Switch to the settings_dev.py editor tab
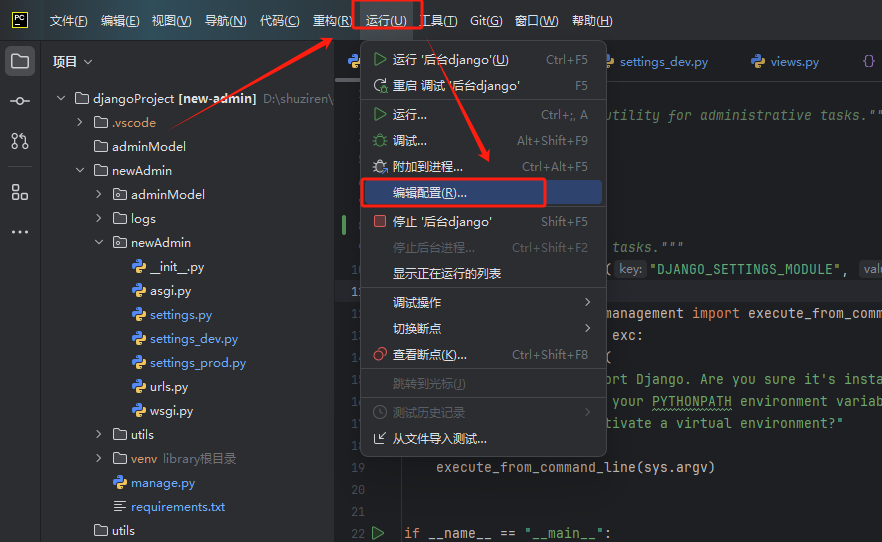Image resolution: width=882 pixels, height=542 pixels. tap(663, 62)
